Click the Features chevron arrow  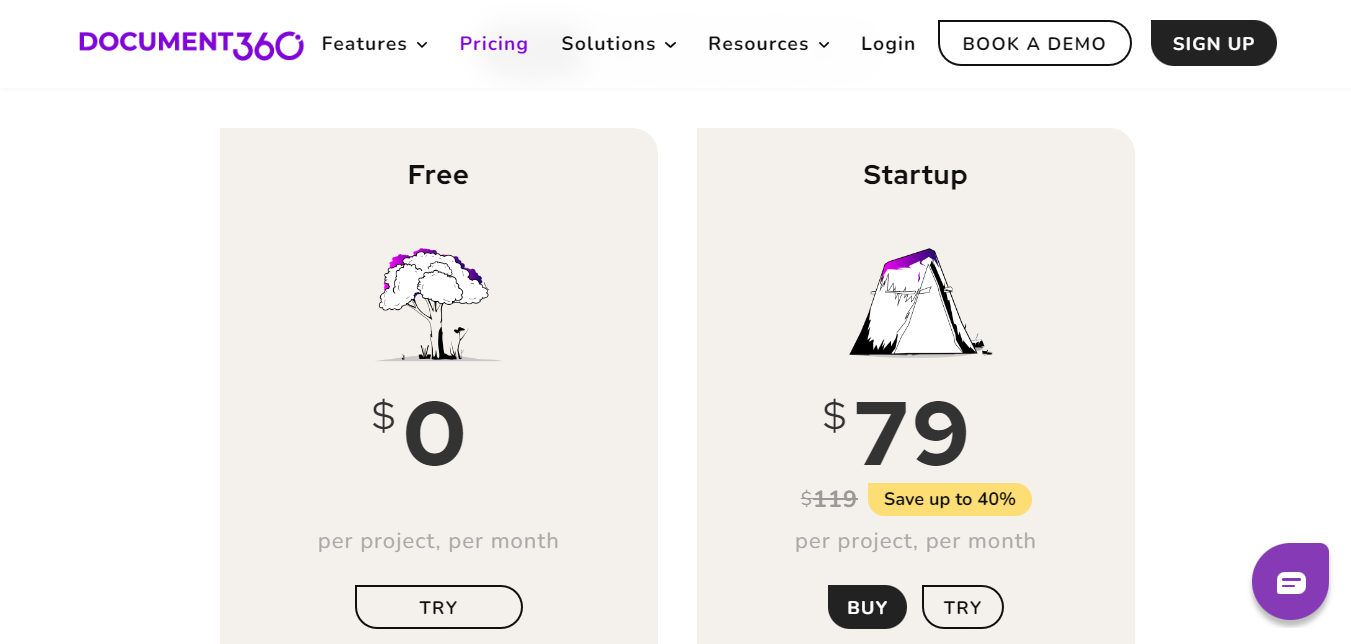[x=422, y=45]
